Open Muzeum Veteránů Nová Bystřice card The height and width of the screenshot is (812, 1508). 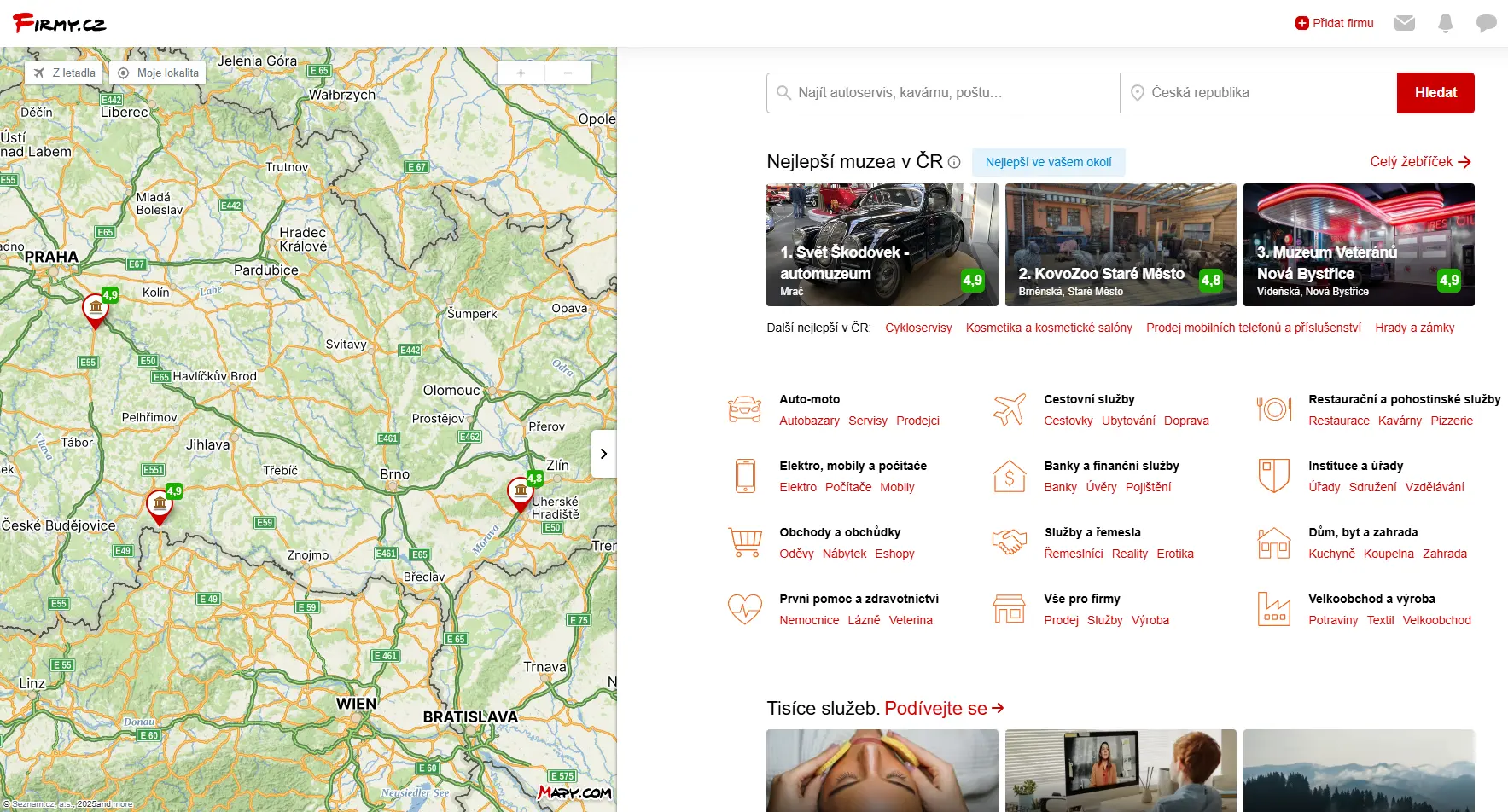pyautogui.click(x=1359, y=245)
